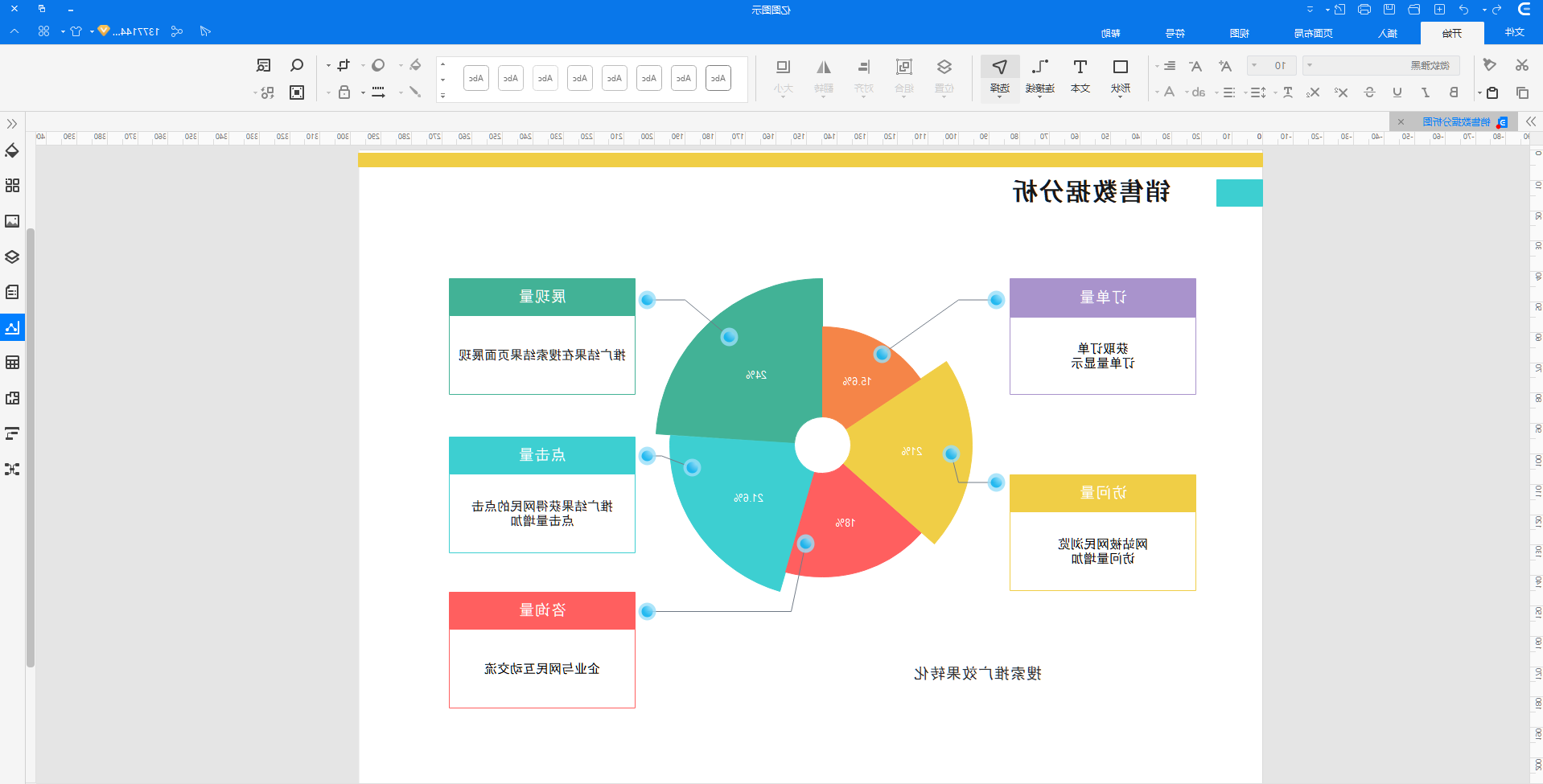Expand the left sidebar with the double chevron
This screenshot has height=784, width=1543.
(x=12, y=123)
